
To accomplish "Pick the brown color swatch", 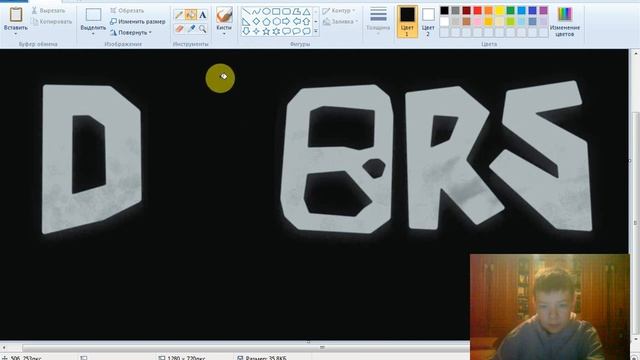I will click(x=467, y=21).
